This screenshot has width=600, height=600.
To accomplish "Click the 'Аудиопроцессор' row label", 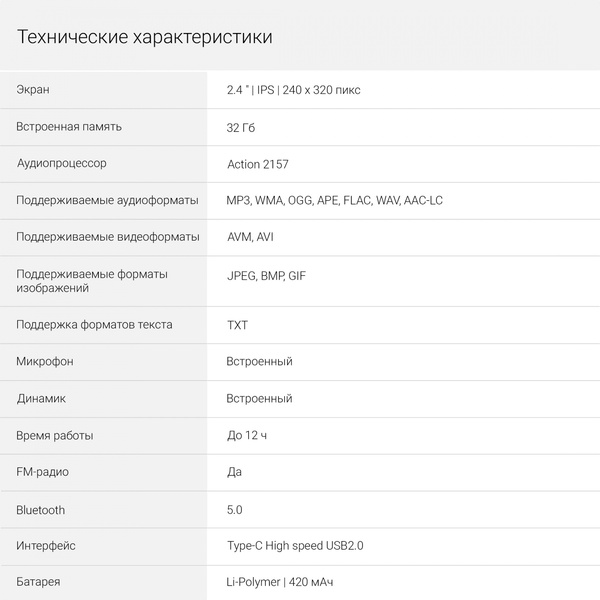I will [x=62, y=163].
